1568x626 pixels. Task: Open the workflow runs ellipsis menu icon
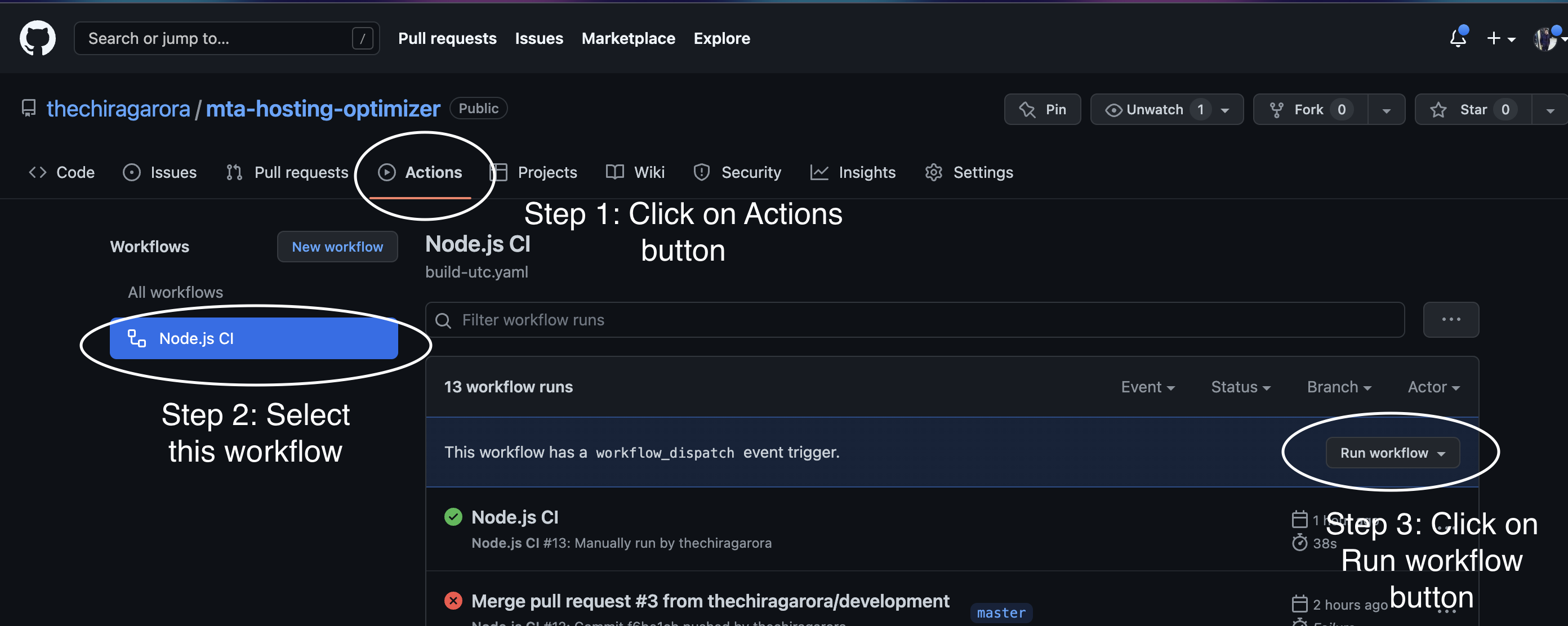coord(1451,319)
